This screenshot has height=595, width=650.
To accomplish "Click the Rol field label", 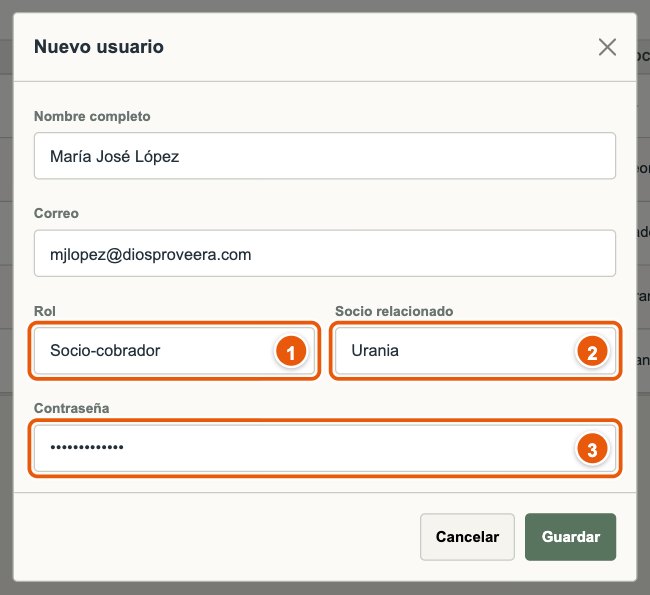I will coord(45,311).
